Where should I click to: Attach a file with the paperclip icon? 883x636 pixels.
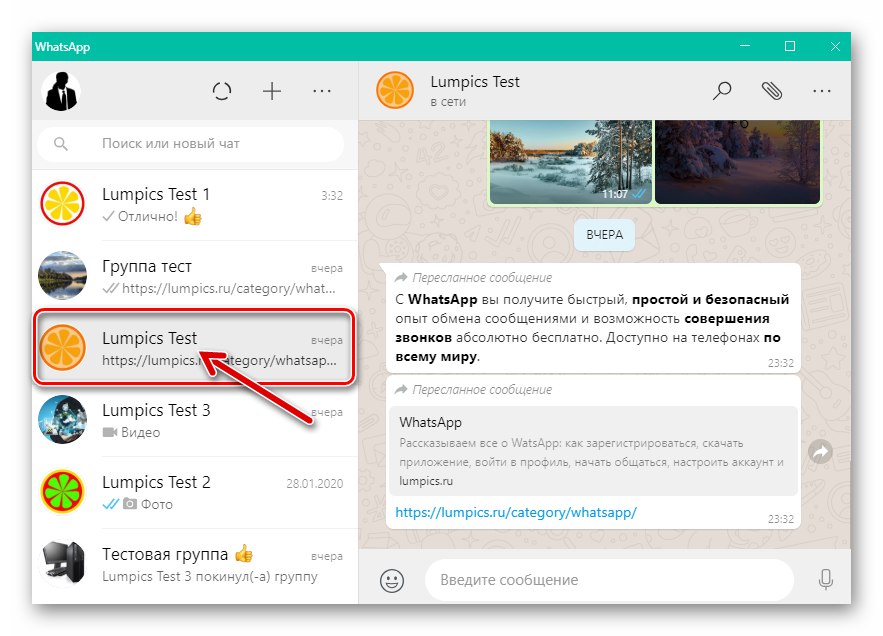click(x=772, y=91)
